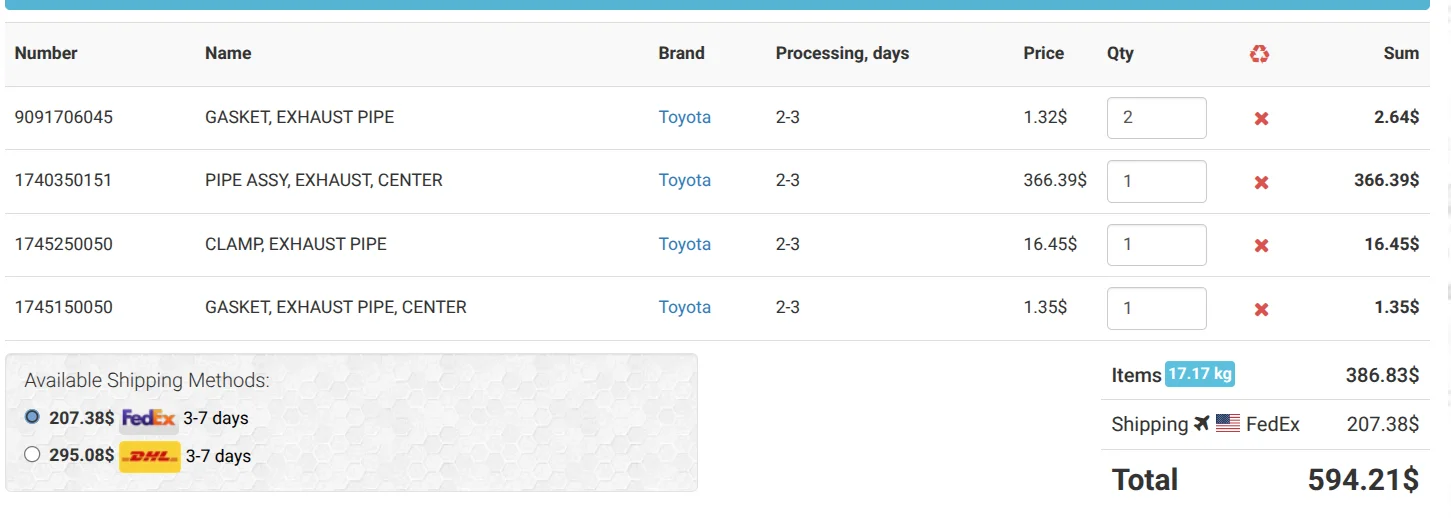Follow Toyota link in CLAMP, EXHAUST PIPE row

(x=684, y=244)
